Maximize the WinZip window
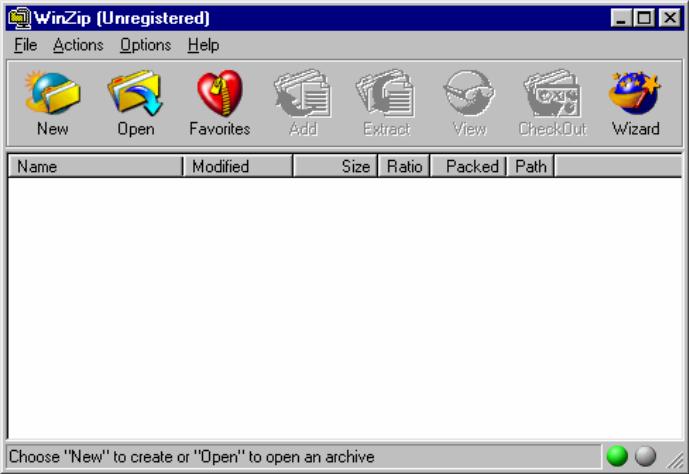689x474 pixels. [x=644, y=18]
